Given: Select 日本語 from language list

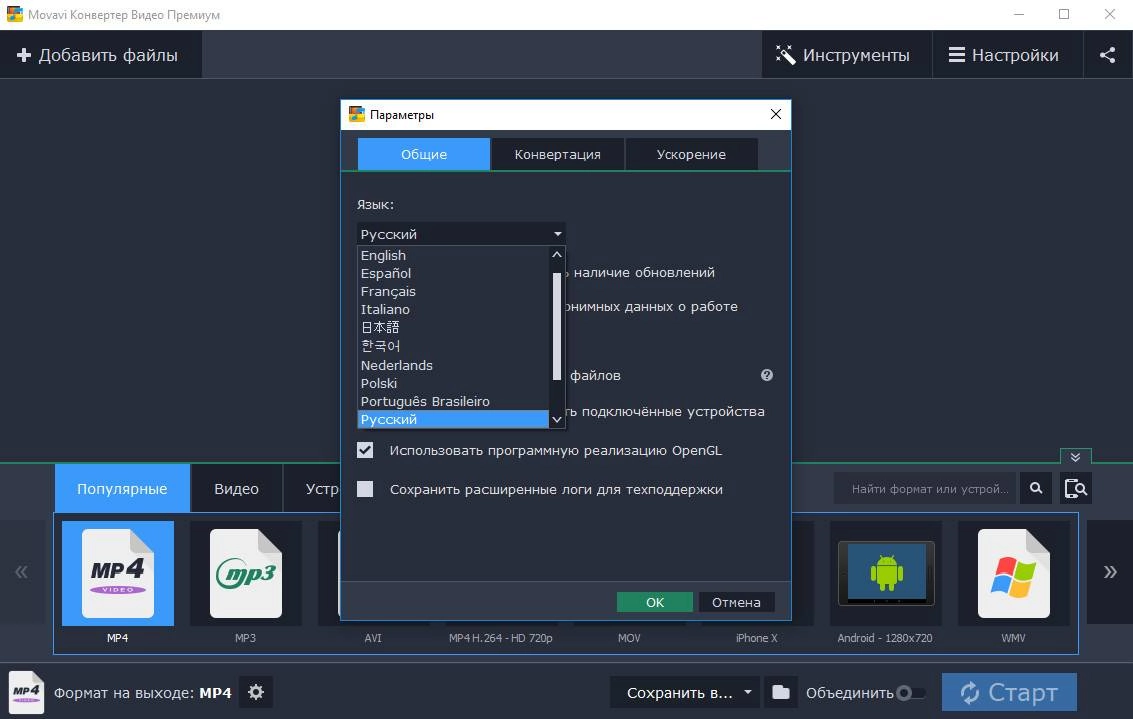Looking at the screenshot, I should [453, 327].
